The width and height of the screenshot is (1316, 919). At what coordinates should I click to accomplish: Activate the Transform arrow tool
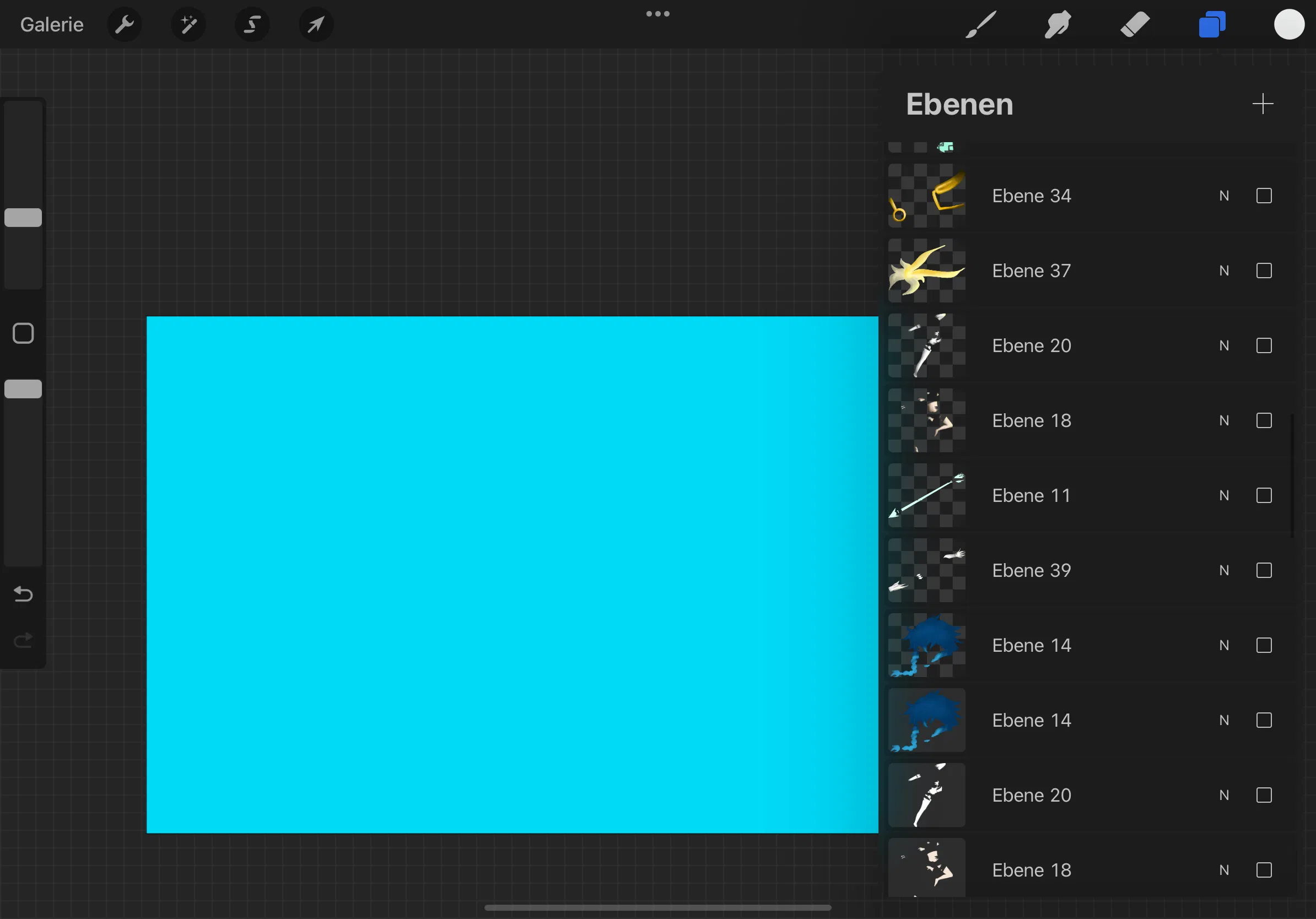point(316,25)
